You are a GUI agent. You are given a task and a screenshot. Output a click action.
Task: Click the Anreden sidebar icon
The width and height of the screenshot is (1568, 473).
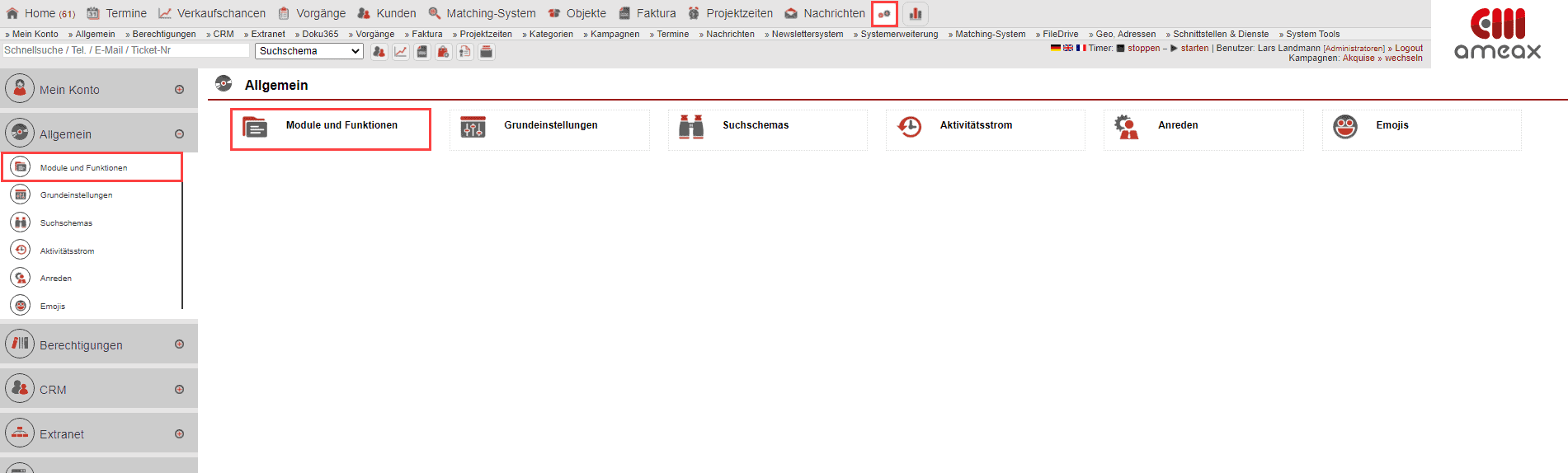(x=21, y=279)
